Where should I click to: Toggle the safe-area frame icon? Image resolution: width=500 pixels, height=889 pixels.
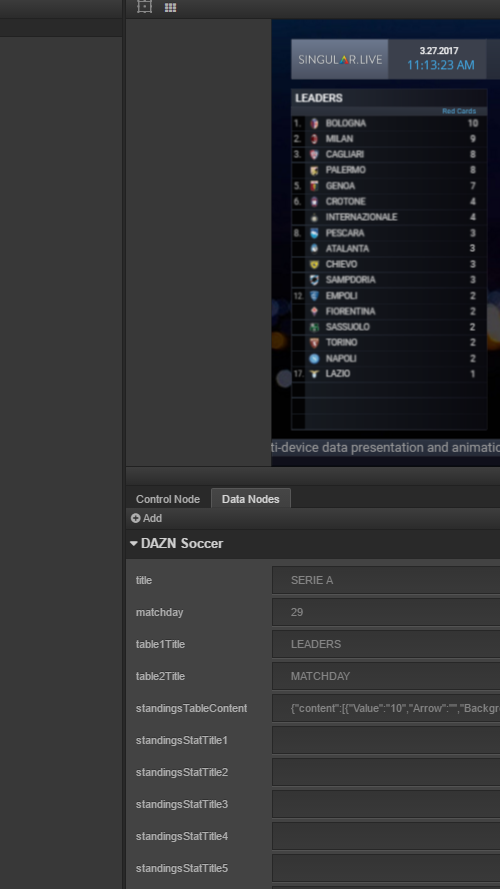pyautogui.click(x=145, y=7)
